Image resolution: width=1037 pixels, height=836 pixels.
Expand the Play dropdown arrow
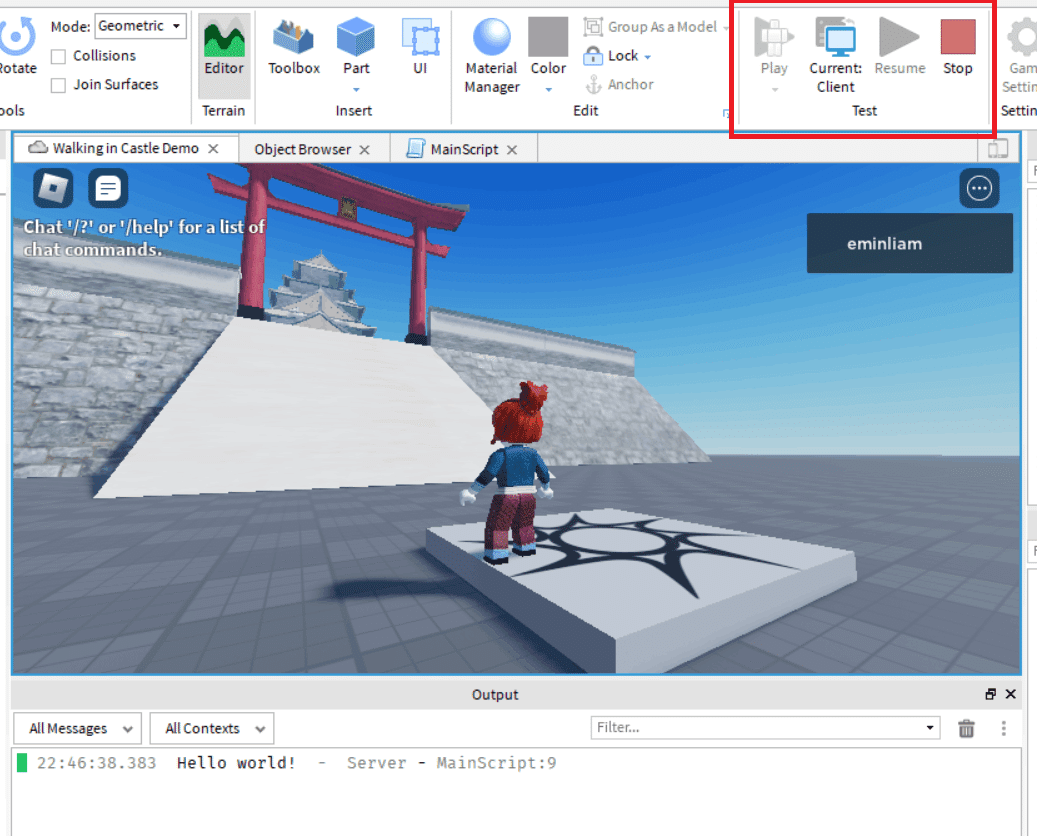pyautogui.click(x=774, y=89)
